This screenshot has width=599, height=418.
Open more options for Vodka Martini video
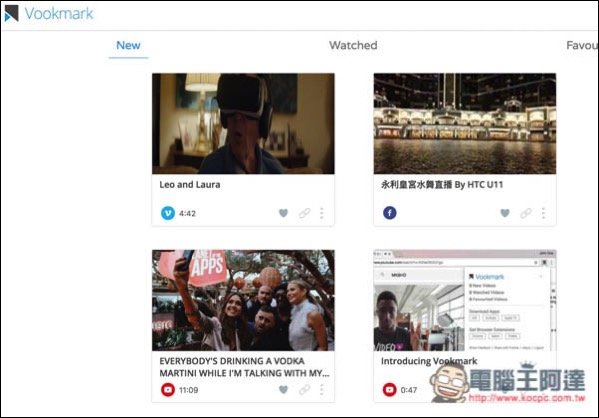click(x=322, y=389)
